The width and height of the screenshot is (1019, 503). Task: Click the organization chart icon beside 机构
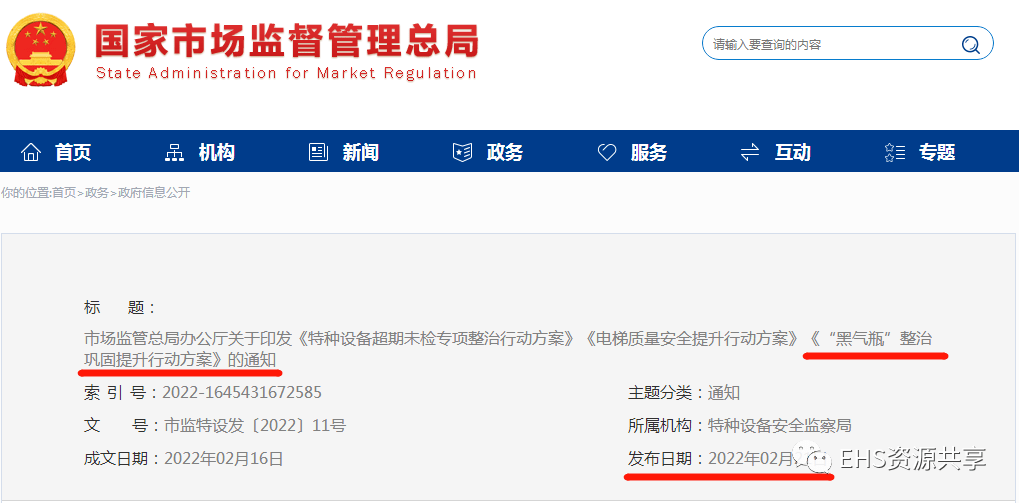pyautogui.click(x=174, y=153)
